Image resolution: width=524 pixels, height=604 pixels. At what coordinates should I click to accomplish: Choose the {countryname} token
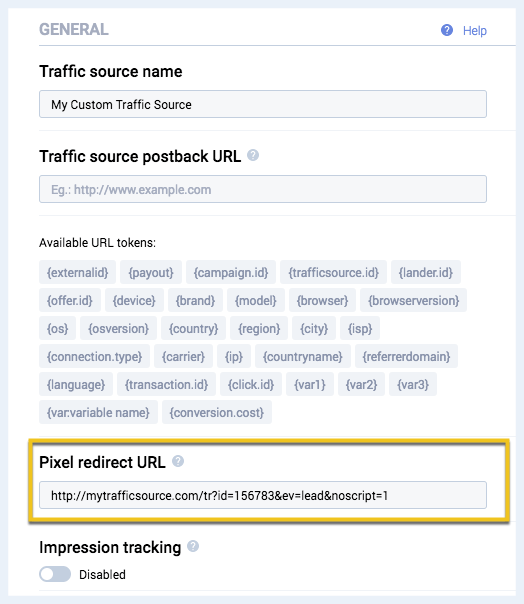pos(303,356)
